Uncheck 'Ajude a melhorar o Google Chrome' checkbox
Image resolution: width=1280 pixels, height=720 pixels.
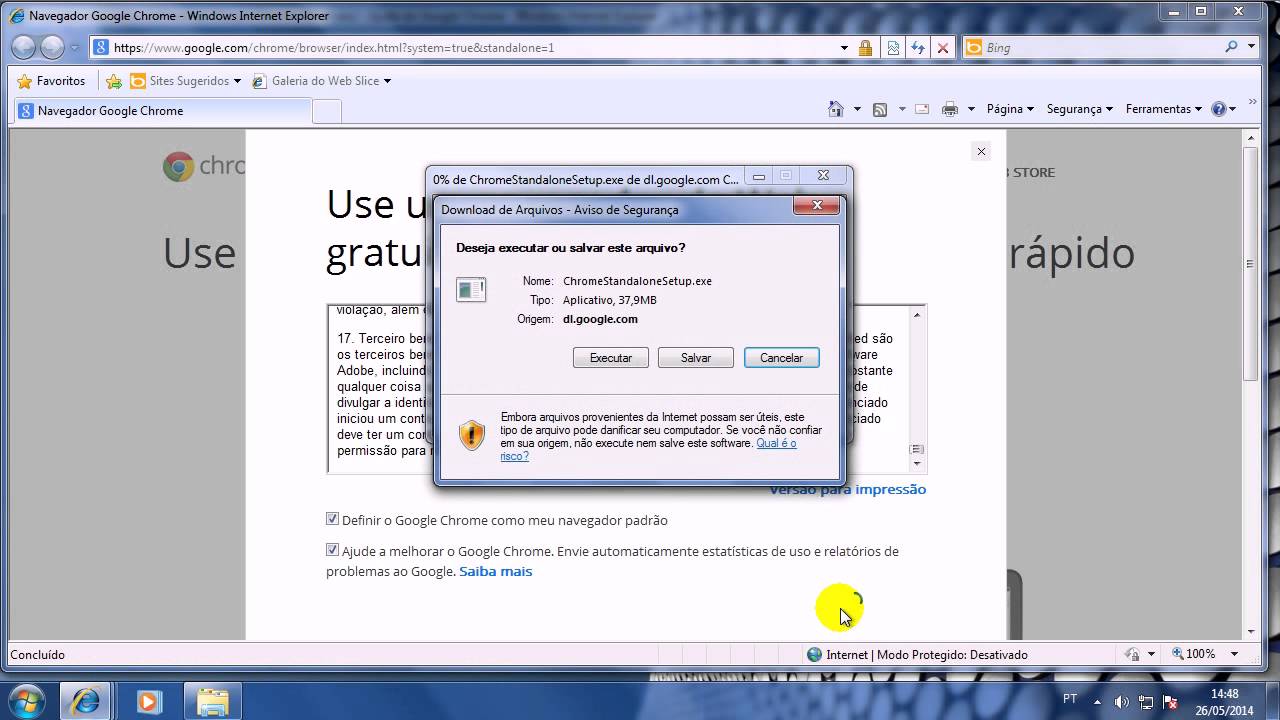(x=332, y=550)
